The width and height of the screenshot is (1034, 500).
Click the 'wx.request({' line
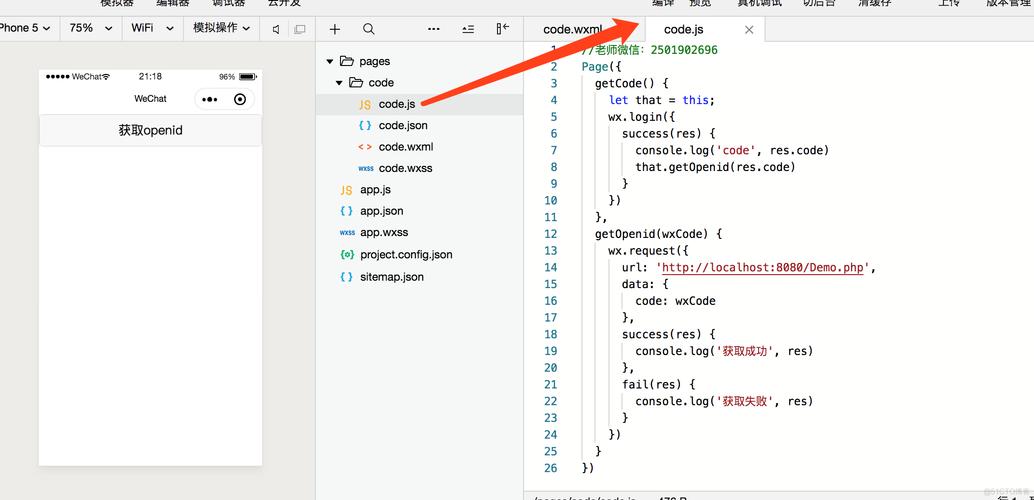[x=649, y=251]
